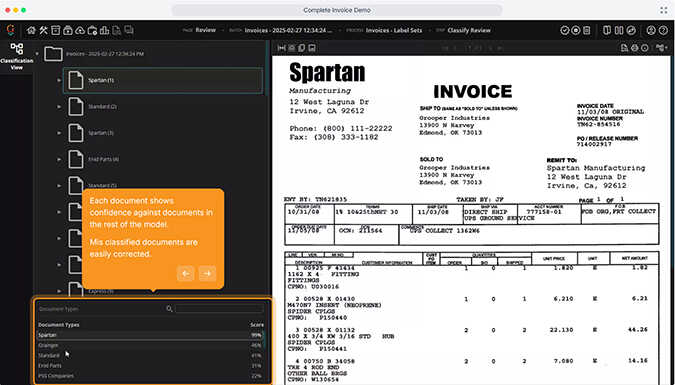
Task: Click the two-column layout icon
Action: 619,31
